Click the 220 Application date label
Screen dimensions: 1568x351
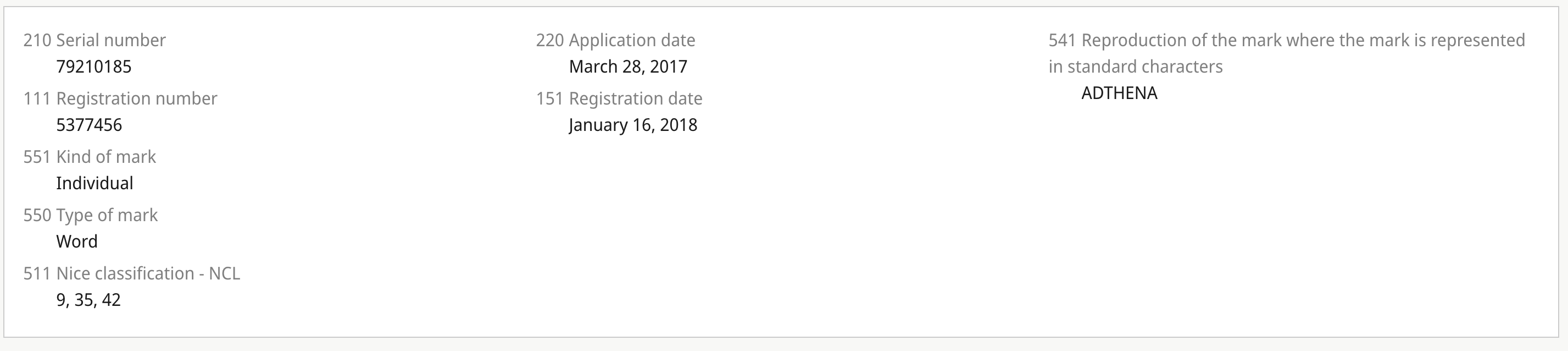[x=615, y=40]
